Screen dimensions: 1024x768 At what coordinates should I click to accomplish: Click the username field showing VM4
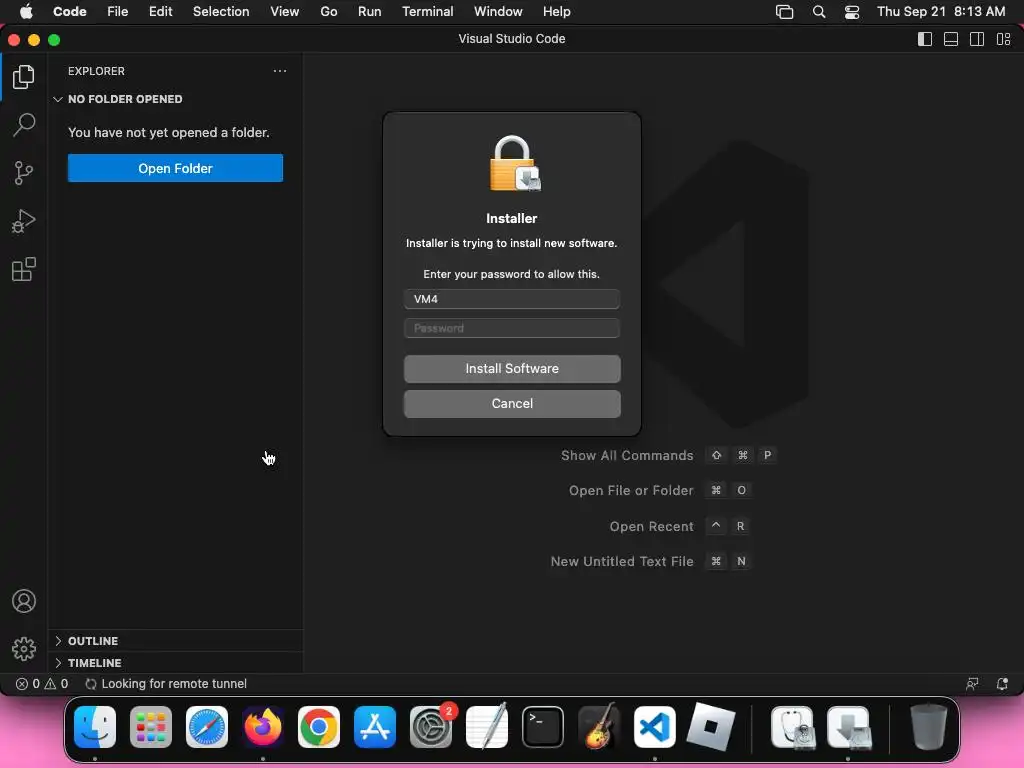click(512, 299)
